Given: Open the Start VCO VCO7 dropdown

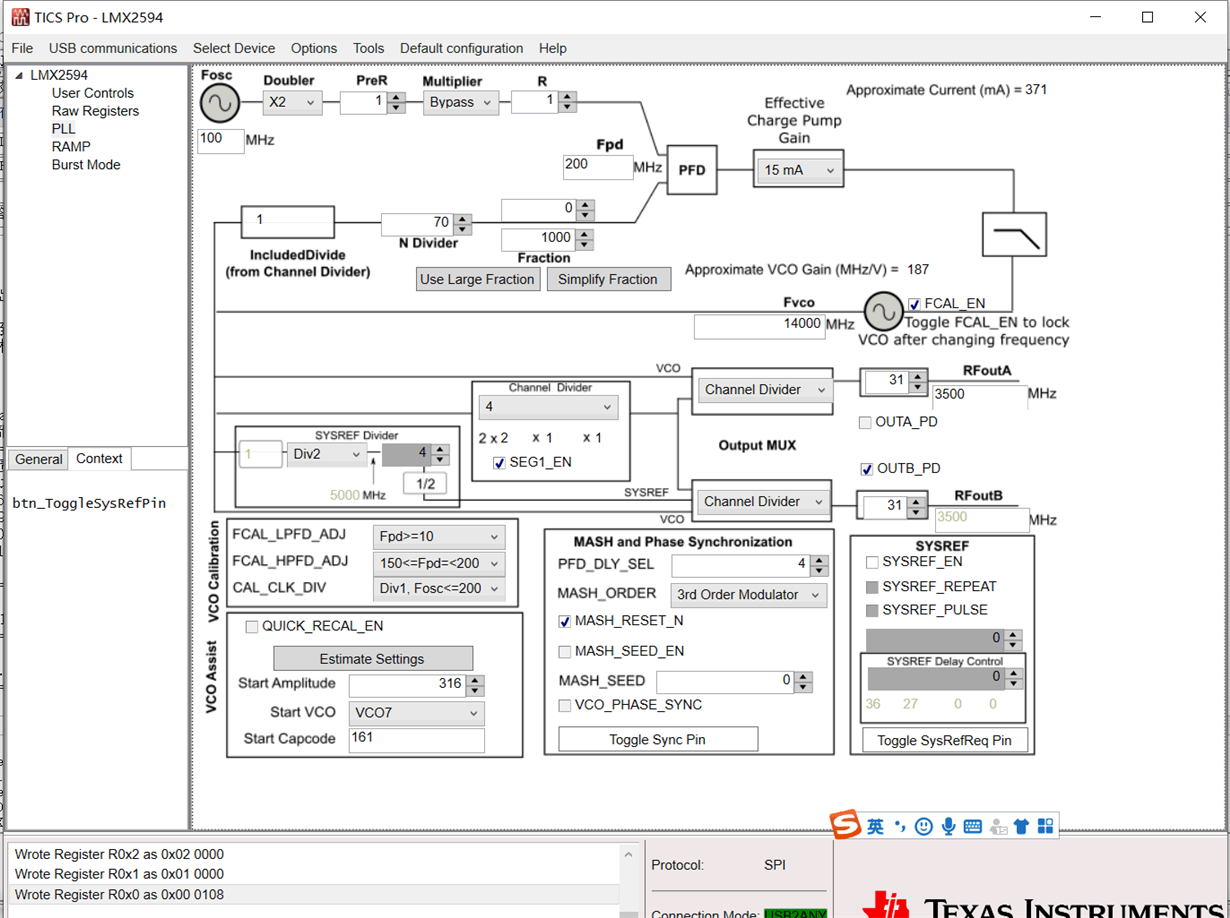Looking at the screenshot, I should (416, 714).
